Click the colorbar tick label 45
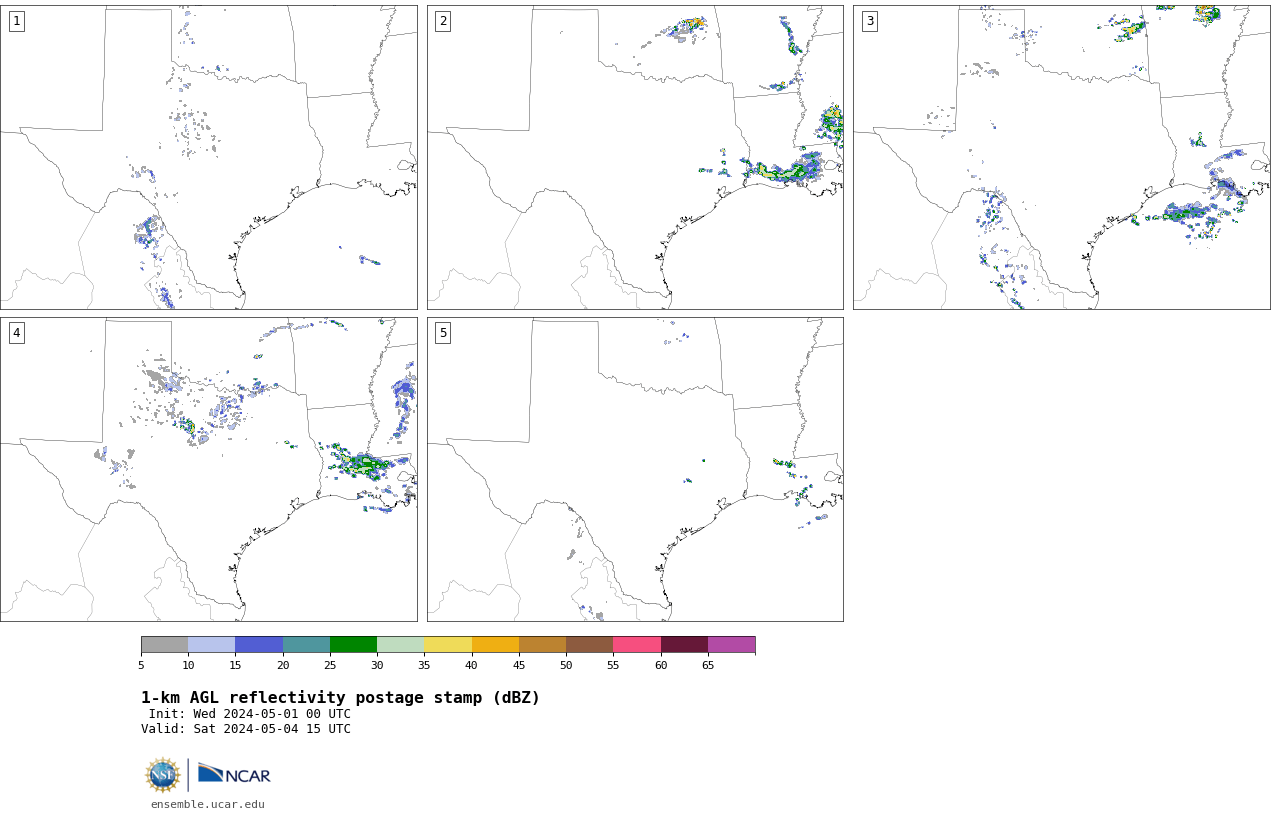 (519, 666)
